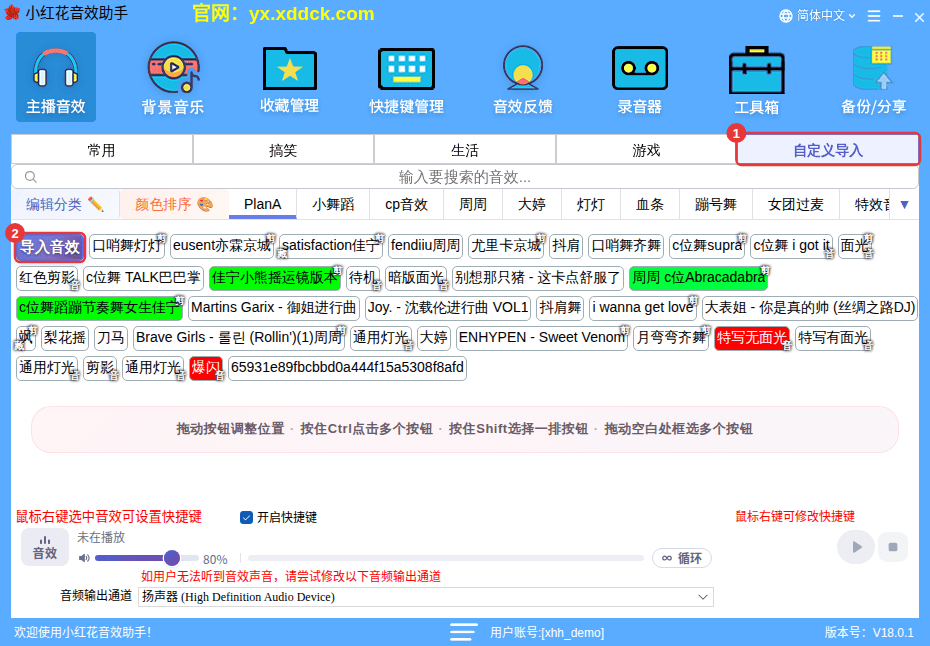Play the 特写无面光 red sound button
Viewport: 930px width, 646px height.
[x=752, y=338]
